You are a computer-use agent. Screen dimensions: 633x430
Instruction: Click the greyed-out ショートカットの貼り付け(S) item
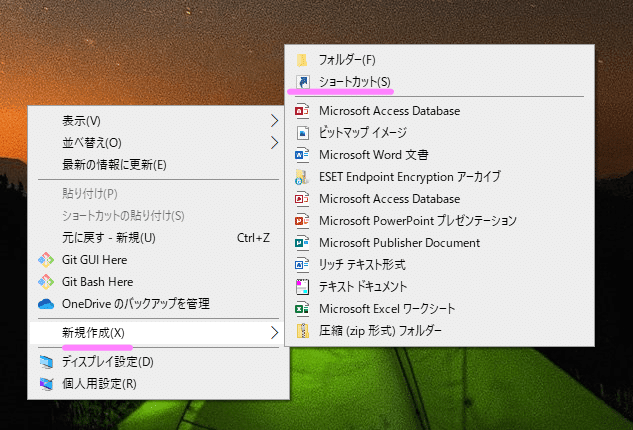[x=158, y=216]
